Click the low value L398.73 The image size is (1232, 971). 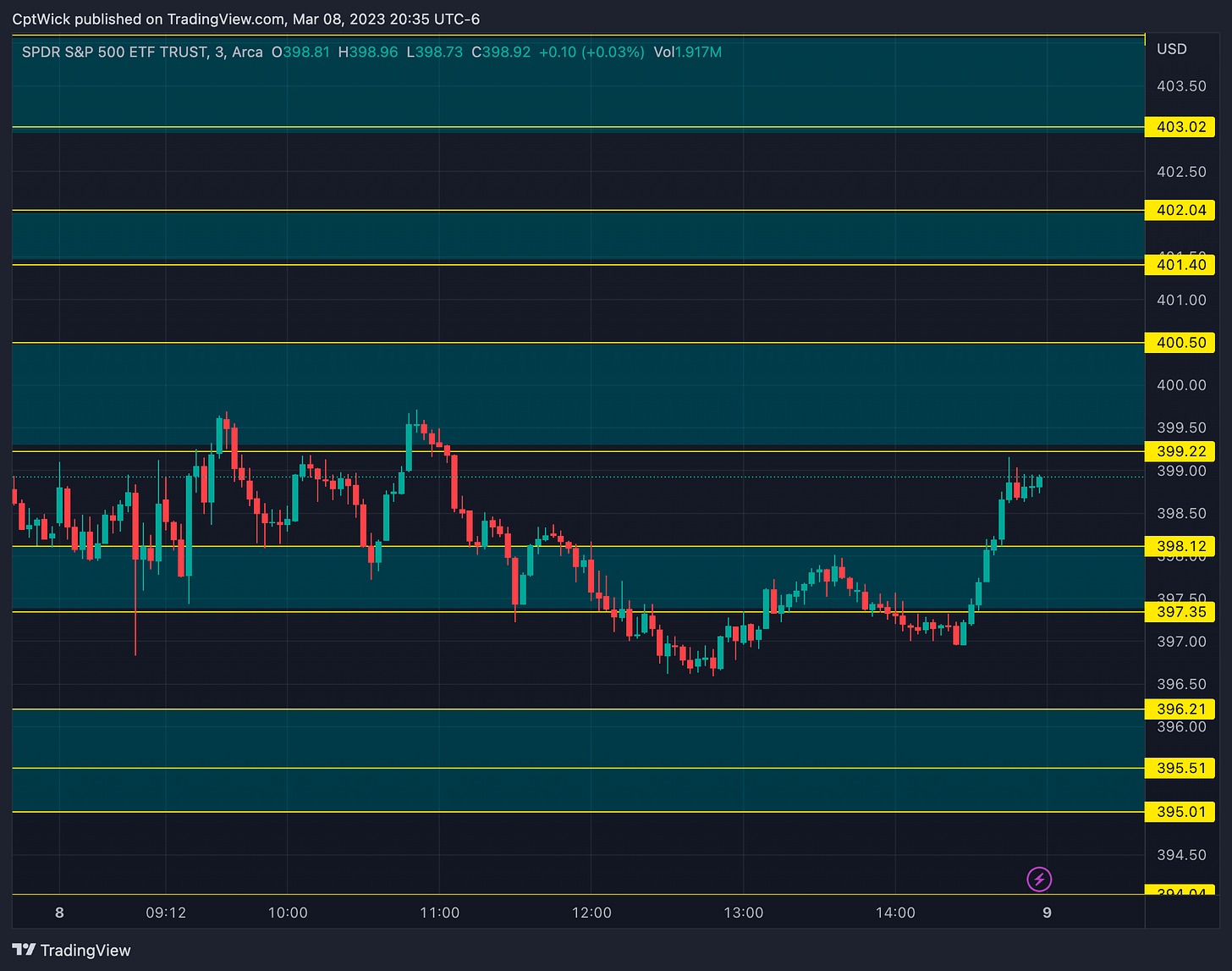pyautogui.click(x=435, y=52)
